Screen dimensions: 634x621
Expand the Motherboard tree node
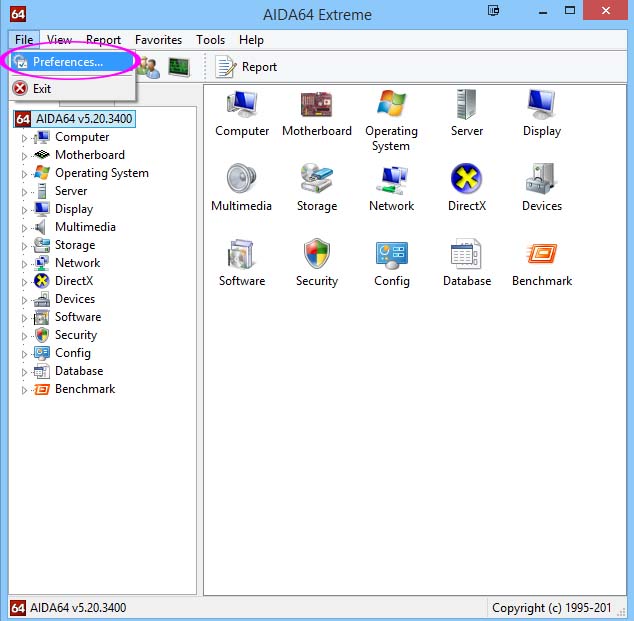[x=24, y=156]
